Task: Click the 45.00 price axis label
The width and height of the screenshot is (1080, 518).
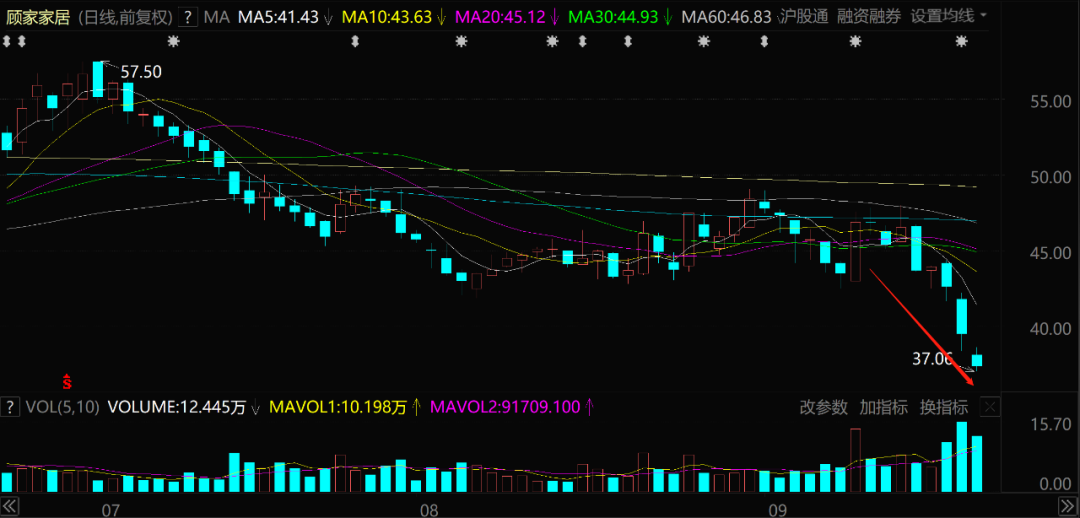Action: click(1051, 253)
